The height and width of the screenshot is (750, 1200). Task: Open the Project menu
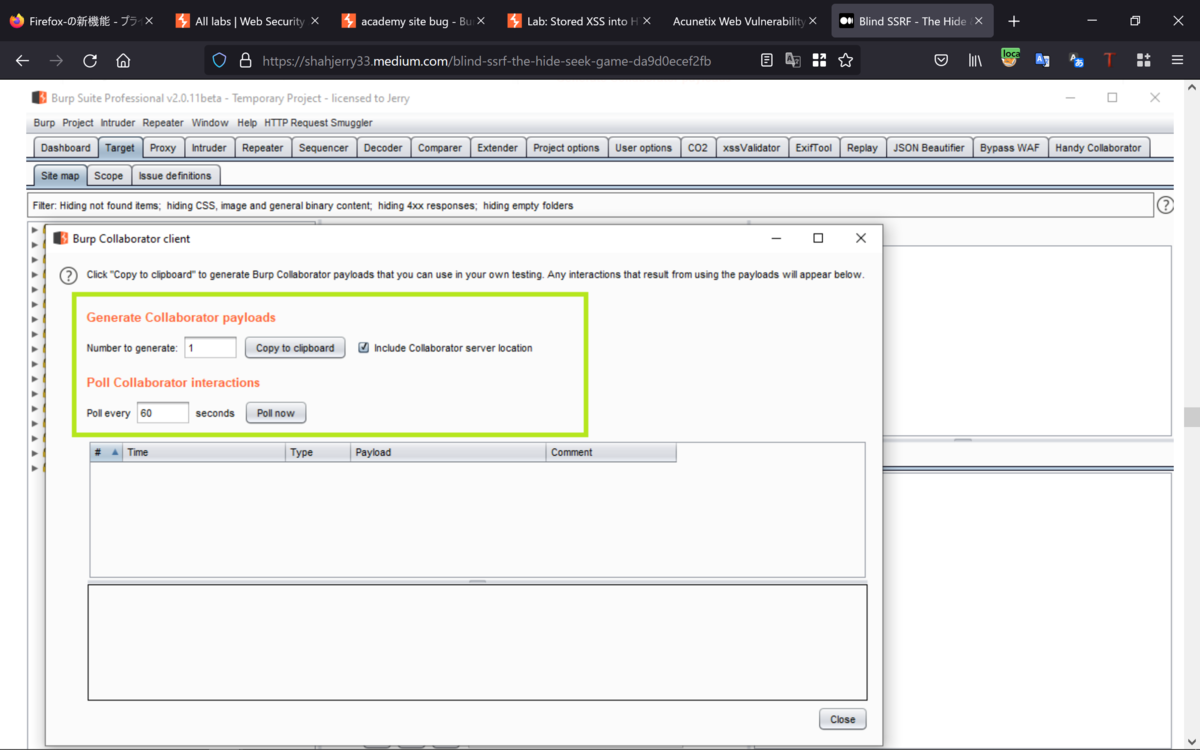(x=77, y=122)
